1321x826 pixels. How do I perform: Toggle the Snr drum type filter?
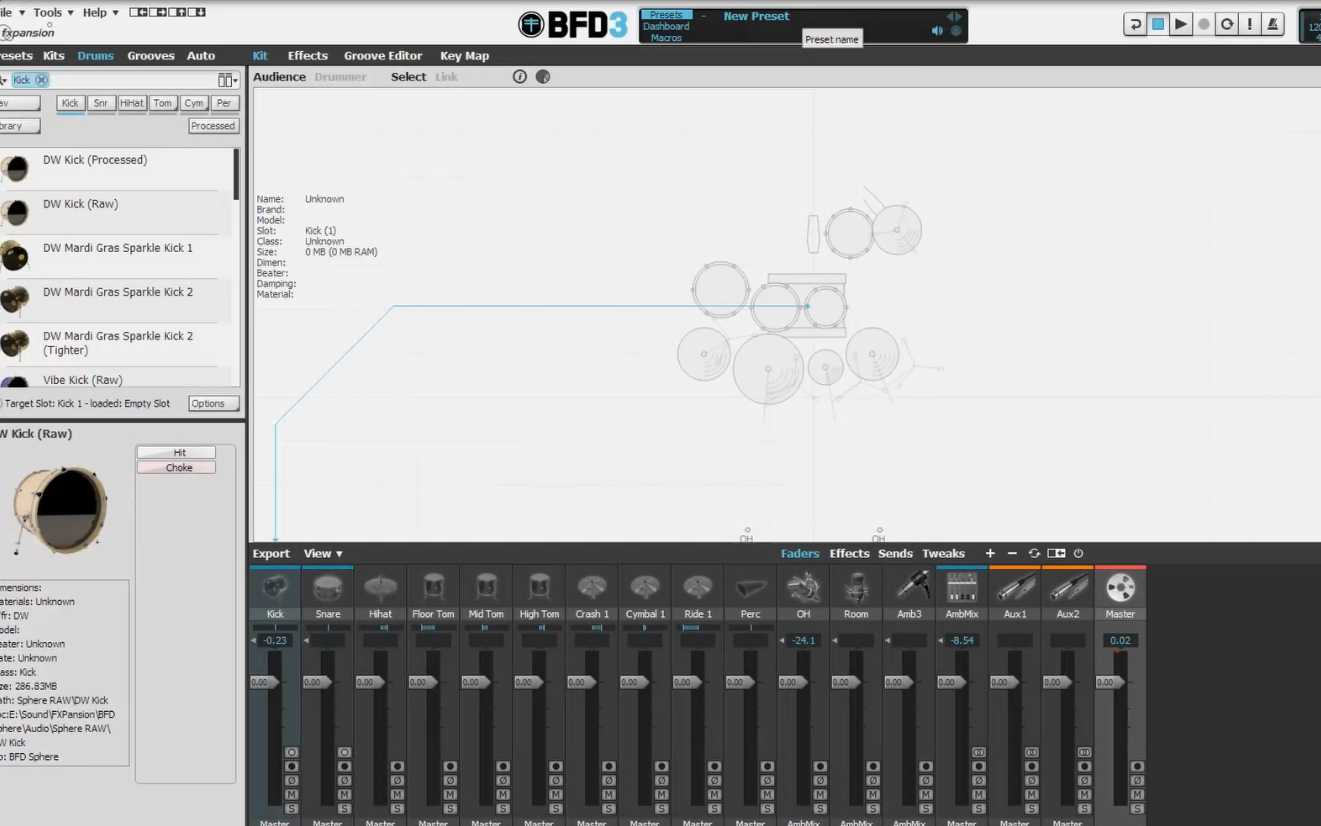pyautogui.click(x=101, y=103)
